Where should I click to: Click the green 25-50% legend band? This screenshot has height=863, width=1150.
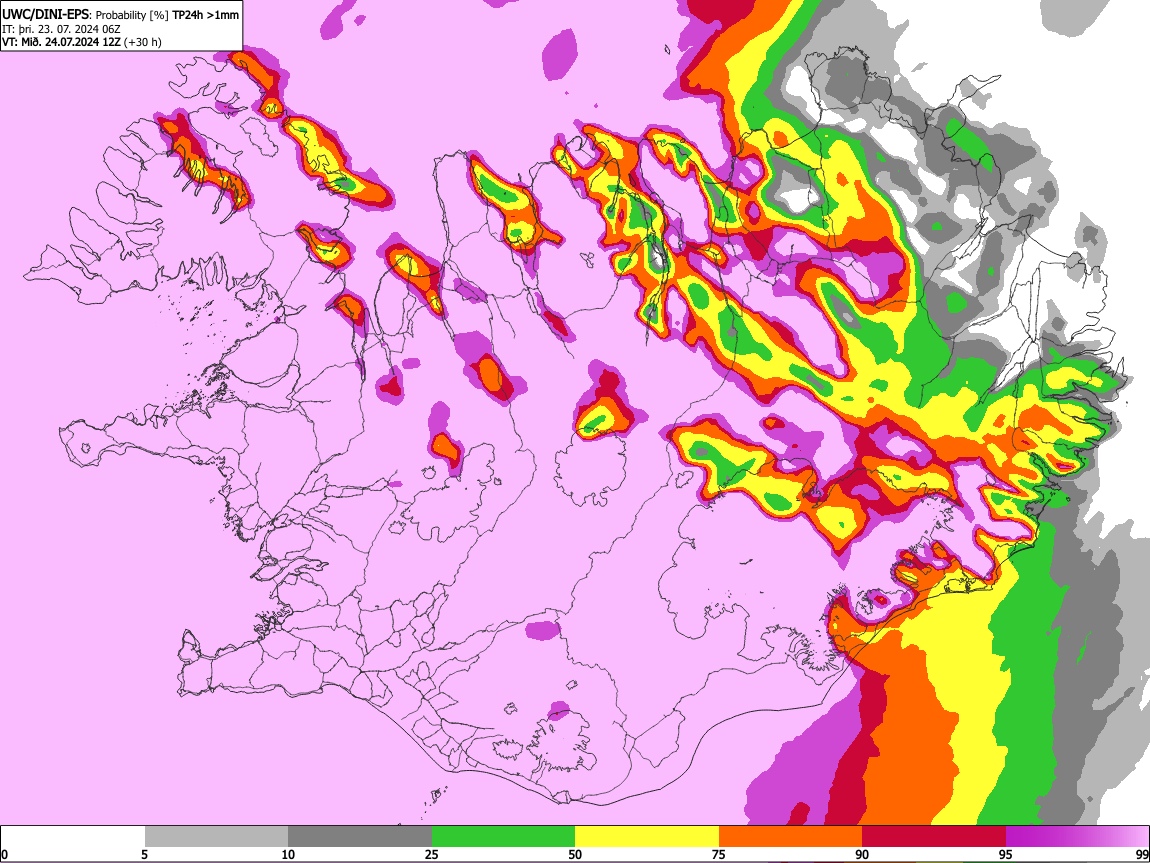pos(503,837)
